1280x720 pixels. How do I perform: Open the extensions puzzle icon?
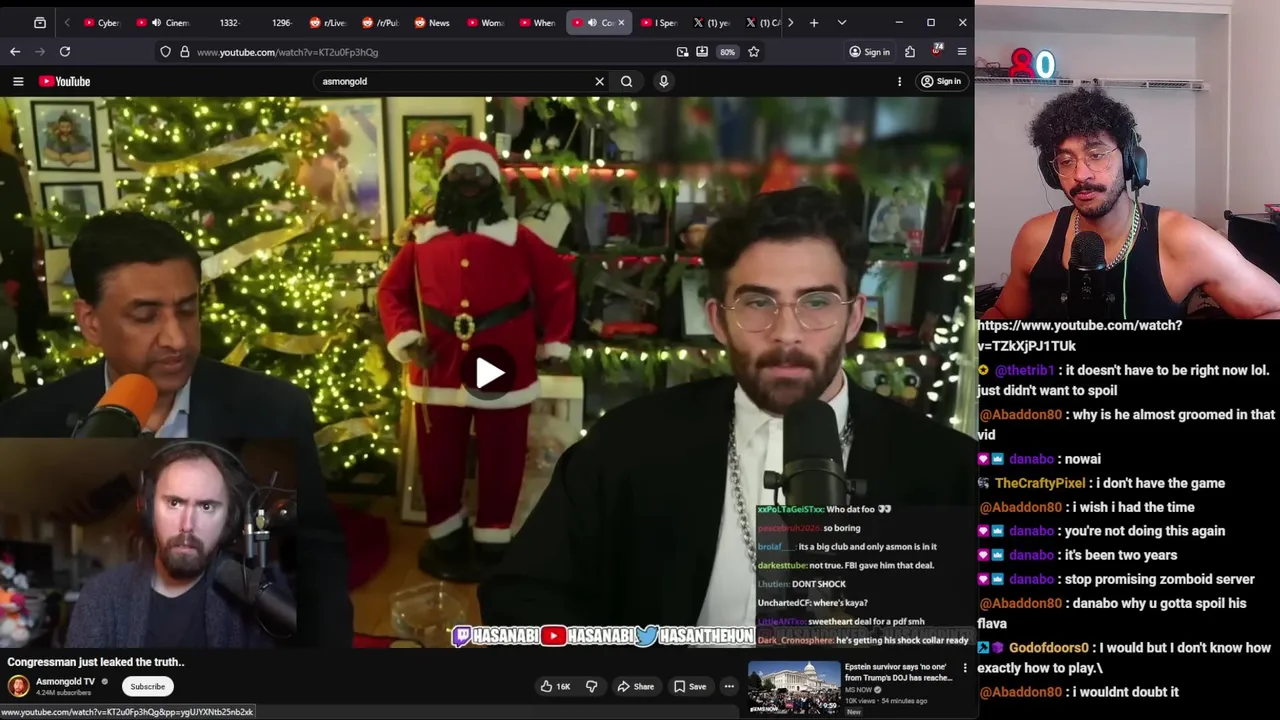910,52
